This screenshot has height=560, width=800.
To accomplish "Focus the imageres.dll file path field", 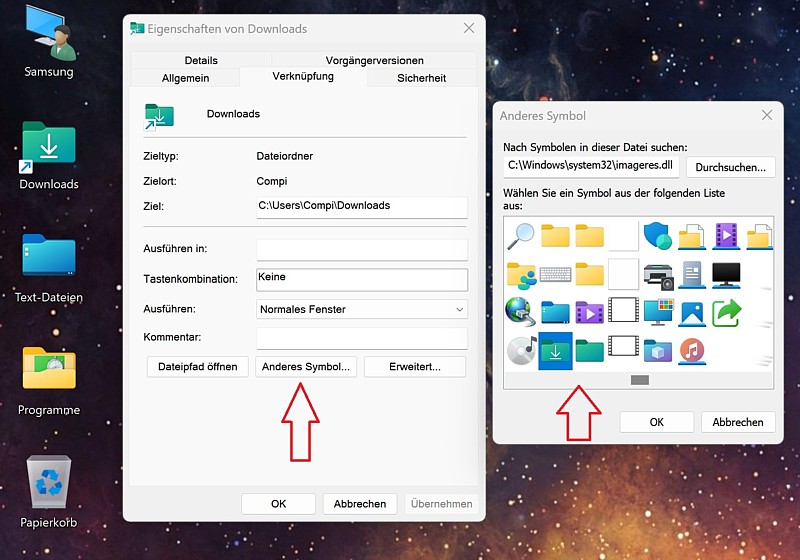I will tap(591, 166).
